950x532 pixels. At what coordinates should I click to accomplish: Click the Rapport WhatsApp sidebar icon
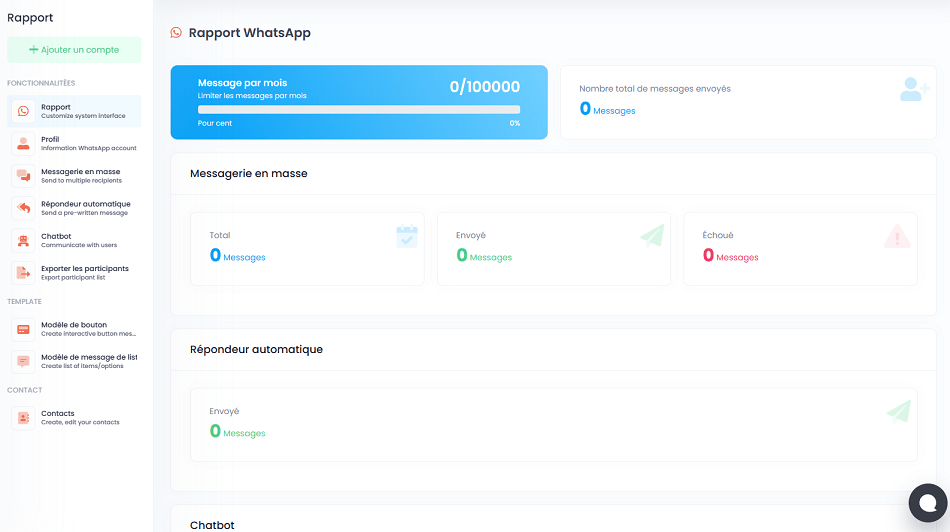coord(23,111)
